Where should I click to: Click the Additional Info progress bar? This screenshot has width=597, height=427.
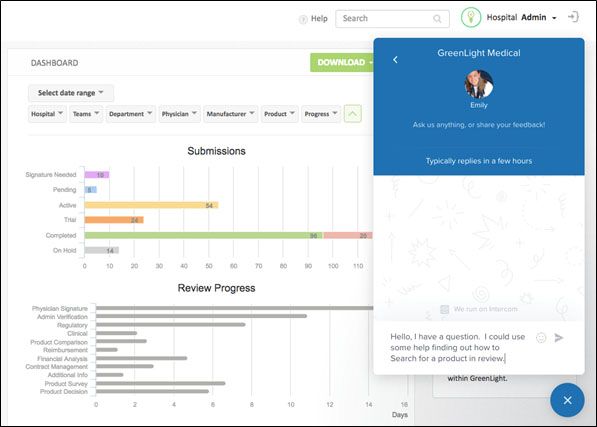110,375
